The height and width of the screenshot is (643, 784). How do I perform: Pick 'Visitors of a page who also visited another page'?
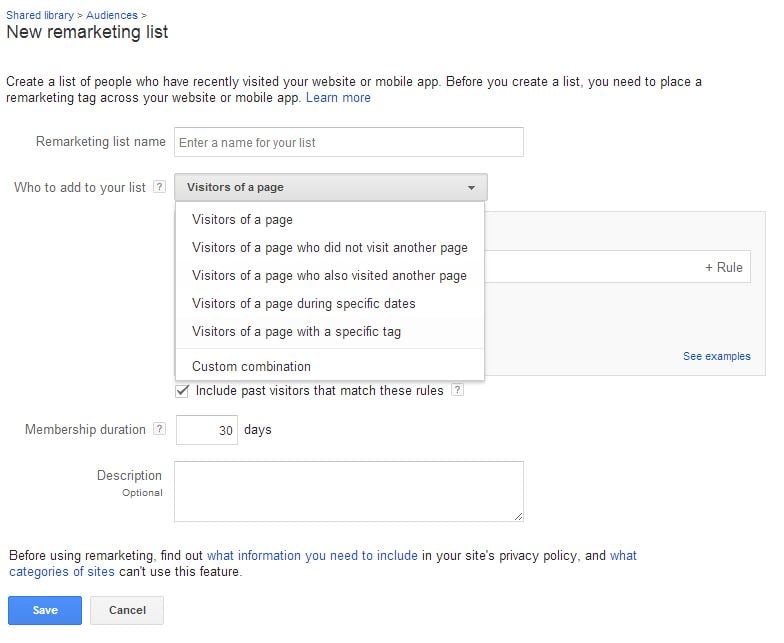tap(329, 276)
